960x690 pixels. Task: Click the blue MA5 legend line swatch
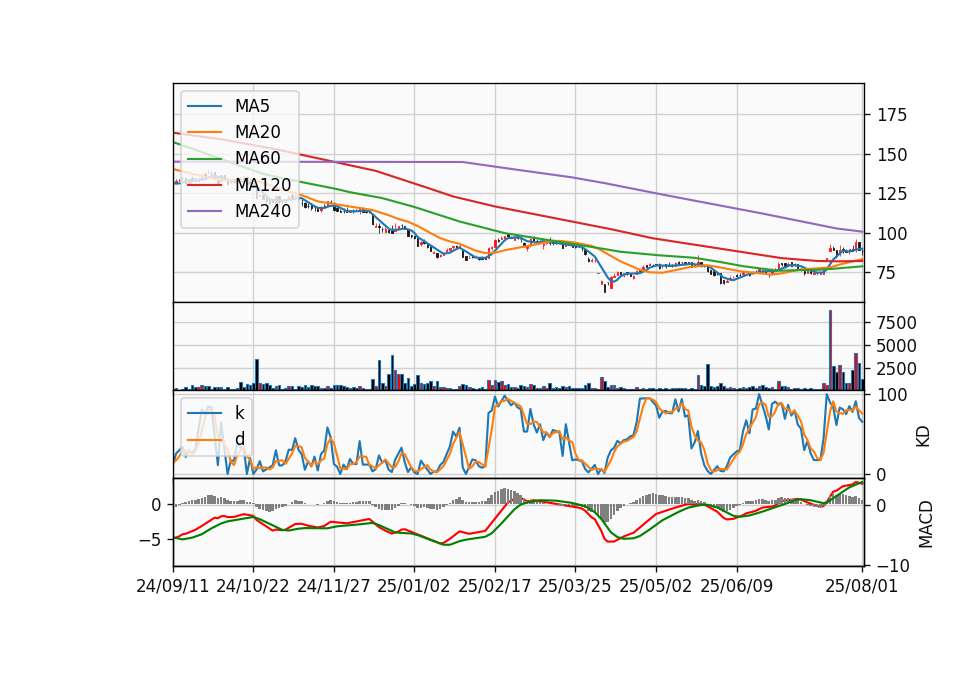204,106
